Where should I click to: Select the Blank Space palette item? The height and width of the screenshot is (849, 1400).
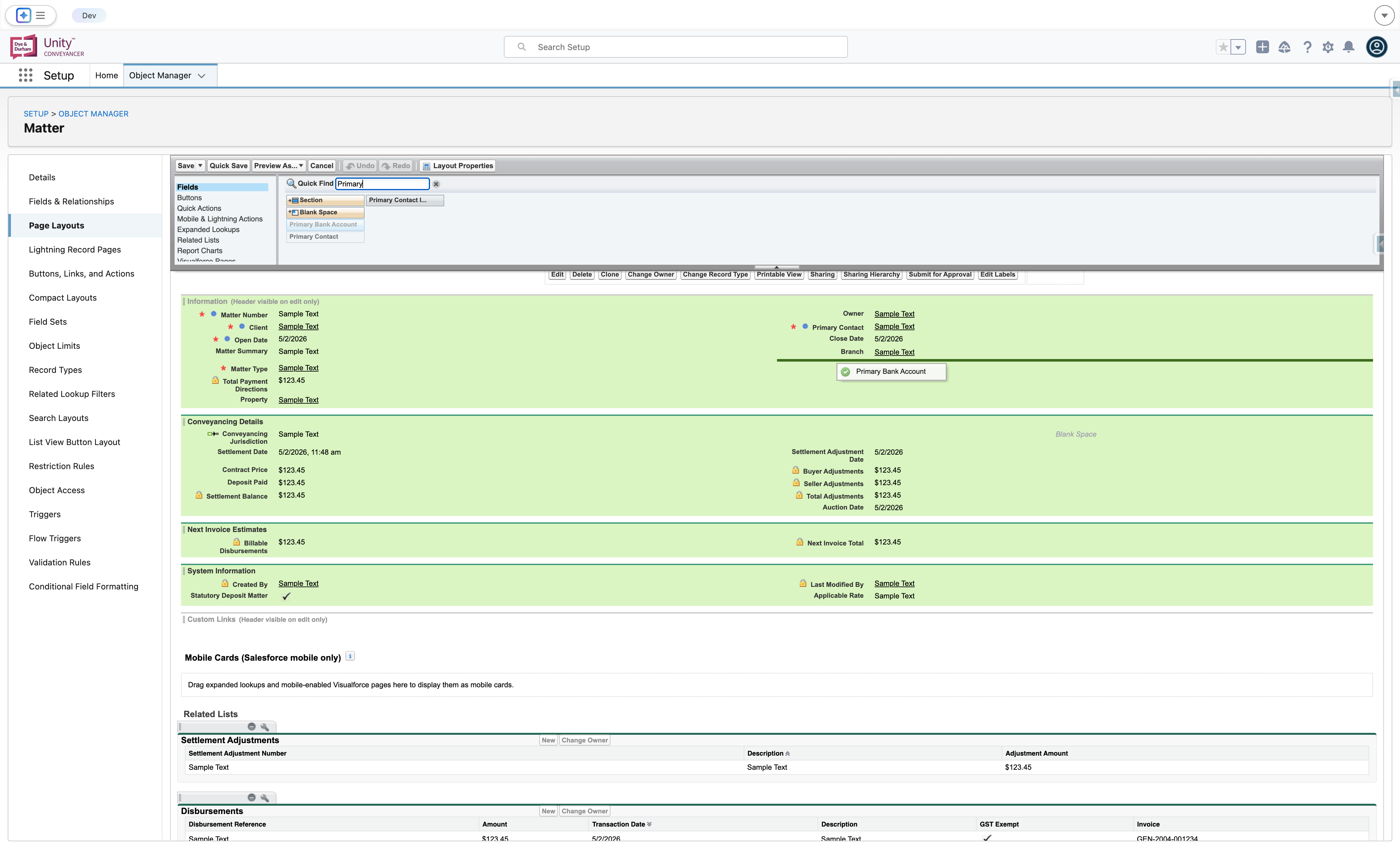pos(325,212)
